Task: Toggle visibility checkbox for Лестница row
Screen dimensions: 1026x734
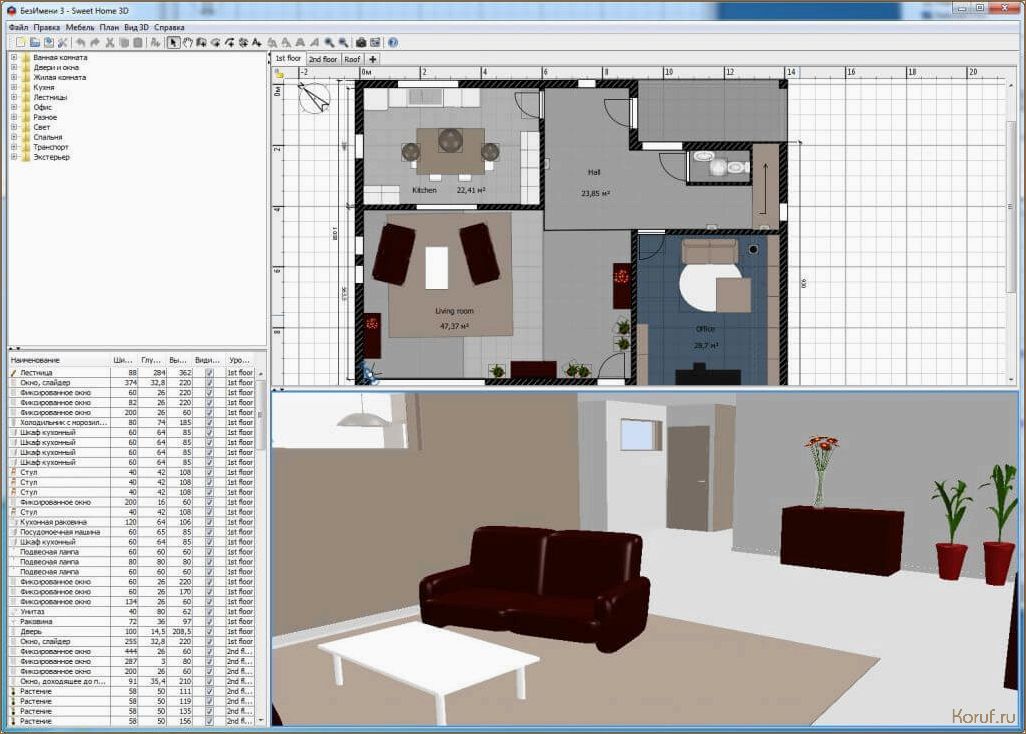Action: pyautogui.click(x=209, y=372)
